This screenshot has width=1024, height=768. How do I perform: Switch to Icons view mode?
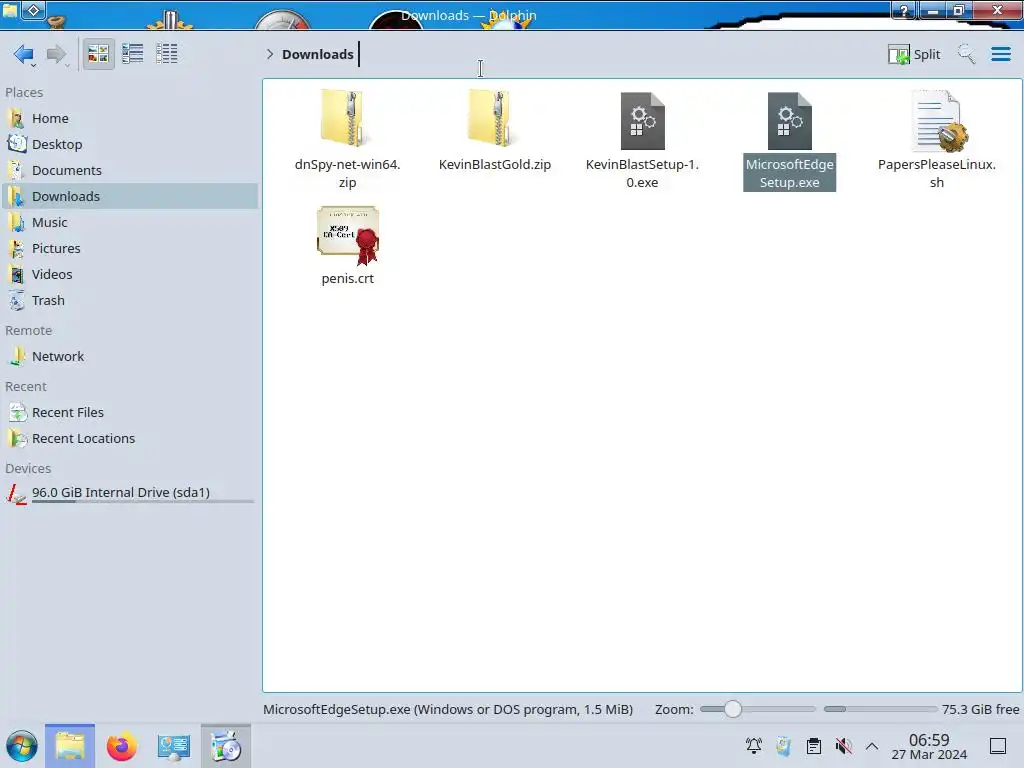tap(98, 54)
